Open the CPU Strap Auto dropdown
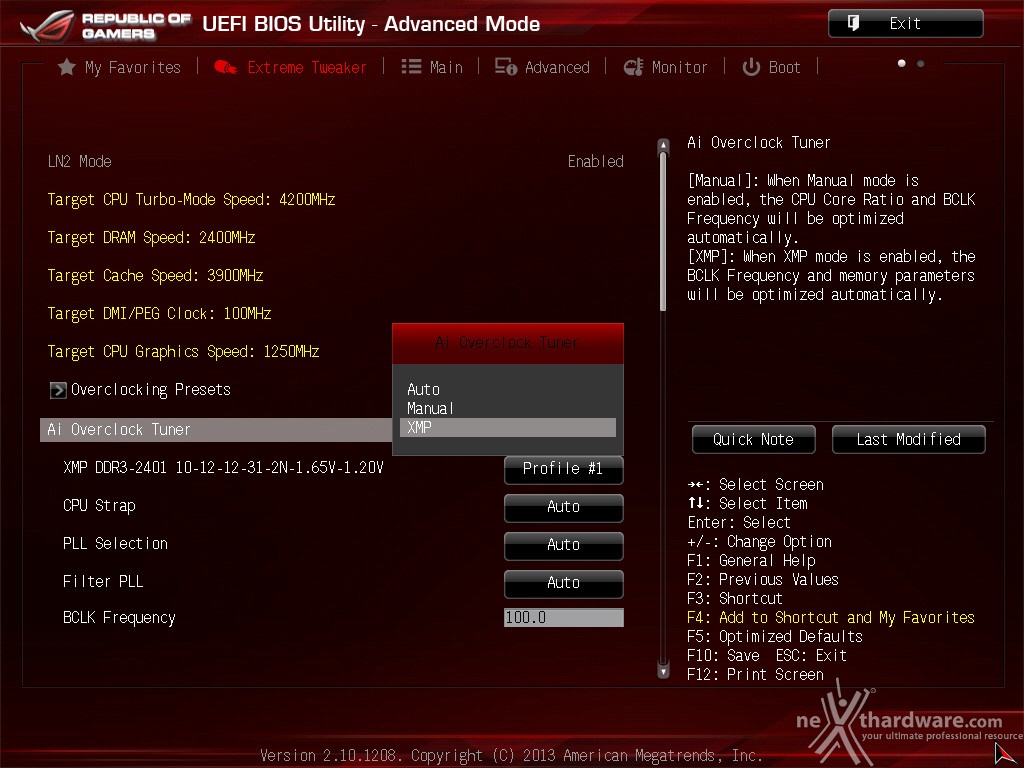 [564, 507]
